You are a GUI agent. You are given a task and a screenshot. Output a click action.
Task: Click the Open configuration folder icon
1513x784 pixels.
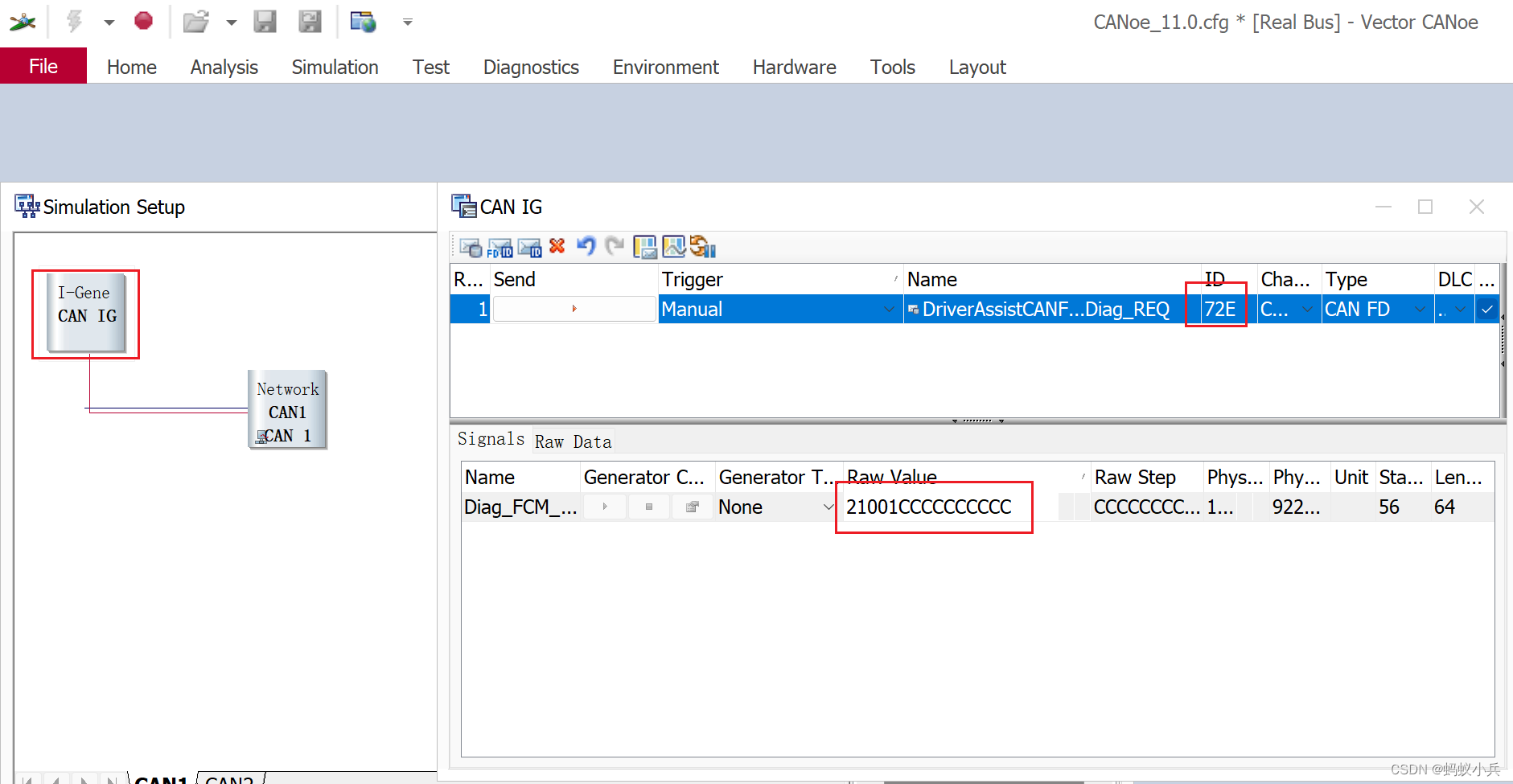(x=195, y=21)
